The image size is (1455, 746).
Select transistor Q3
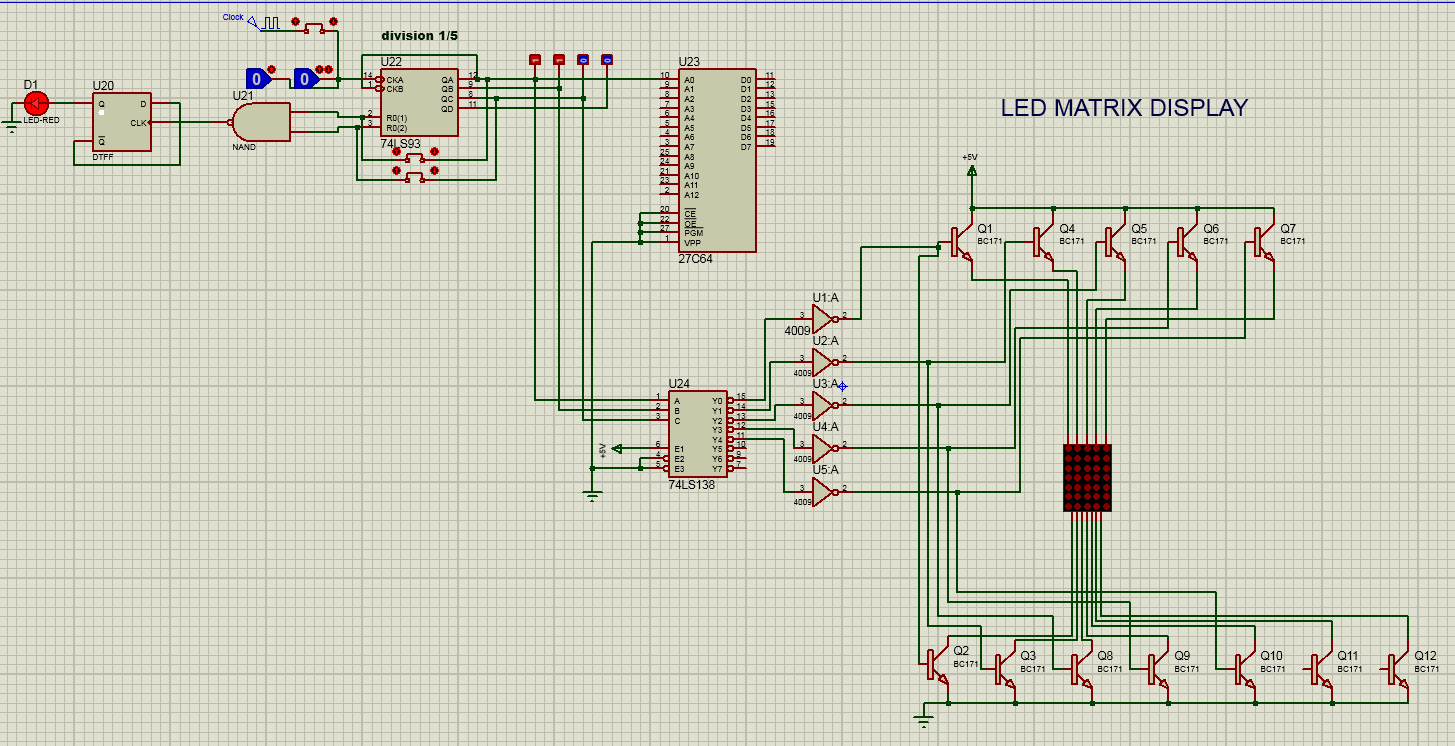point(1004,669)
